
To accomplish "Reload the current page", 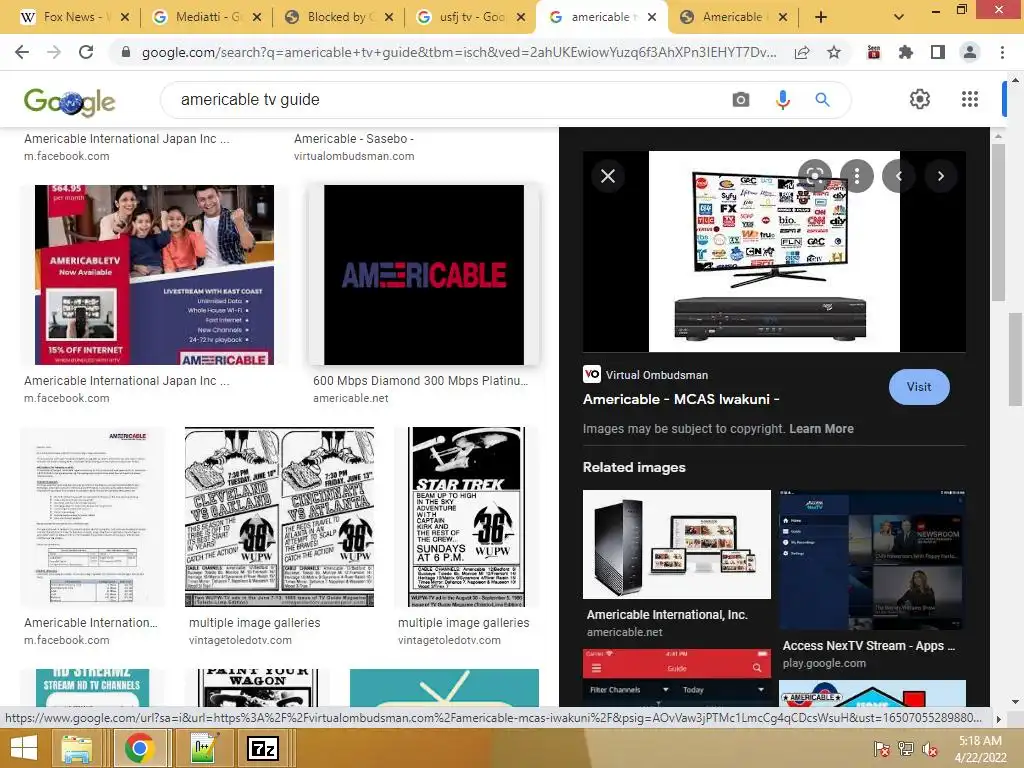I will 86,52.
